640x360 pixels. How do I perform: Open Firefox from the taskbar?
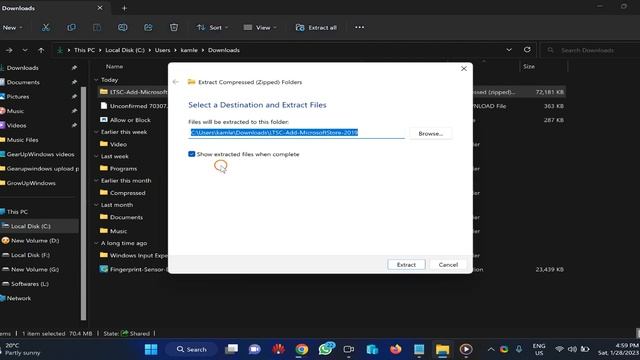click(x=396, y=349)
